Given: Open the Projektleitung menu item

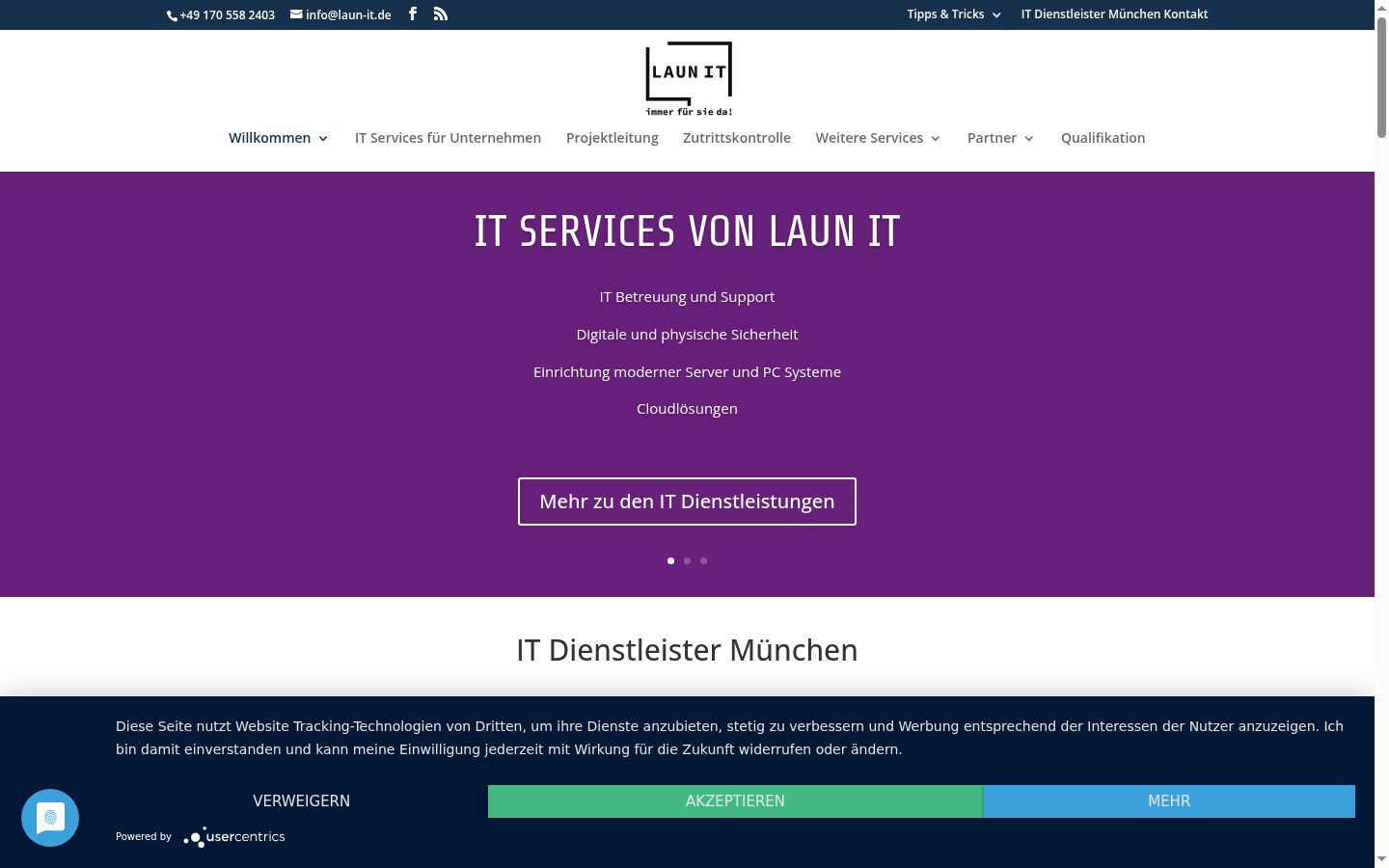Looking at the screenshot, I should (x=613, y=138).
